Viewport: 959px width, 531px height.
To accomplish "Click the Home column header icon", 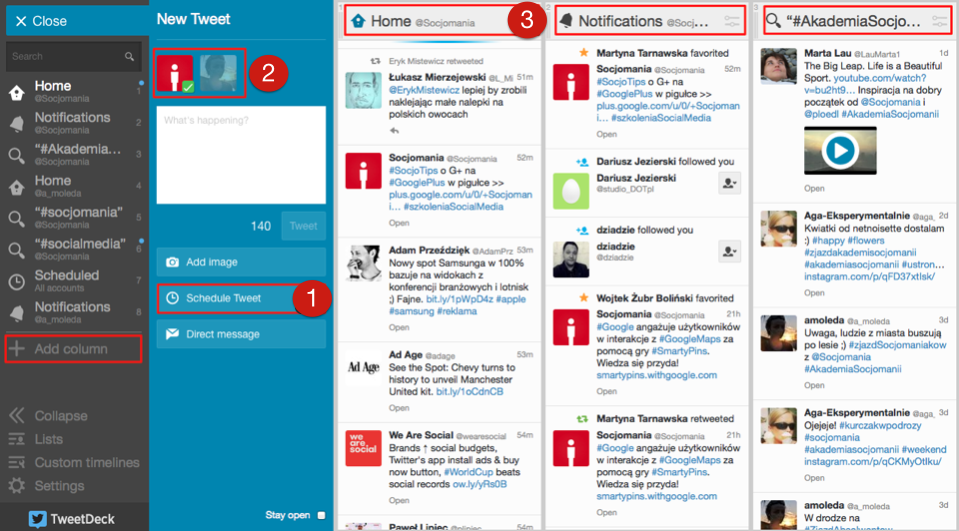I will 358,21.
